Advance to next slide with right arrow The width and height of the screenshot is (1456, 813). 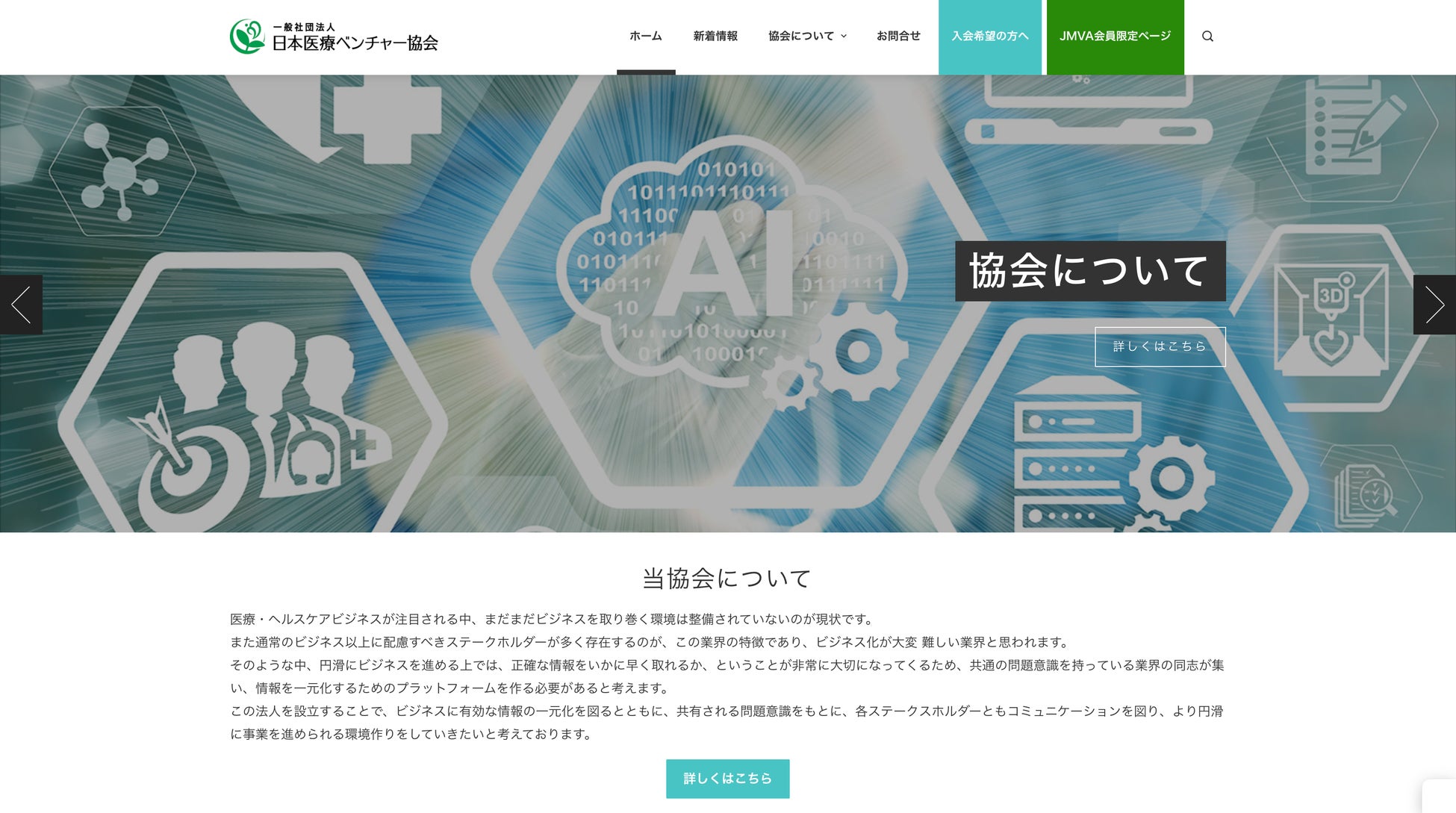pyautogui.click(x=1434, y=305)
